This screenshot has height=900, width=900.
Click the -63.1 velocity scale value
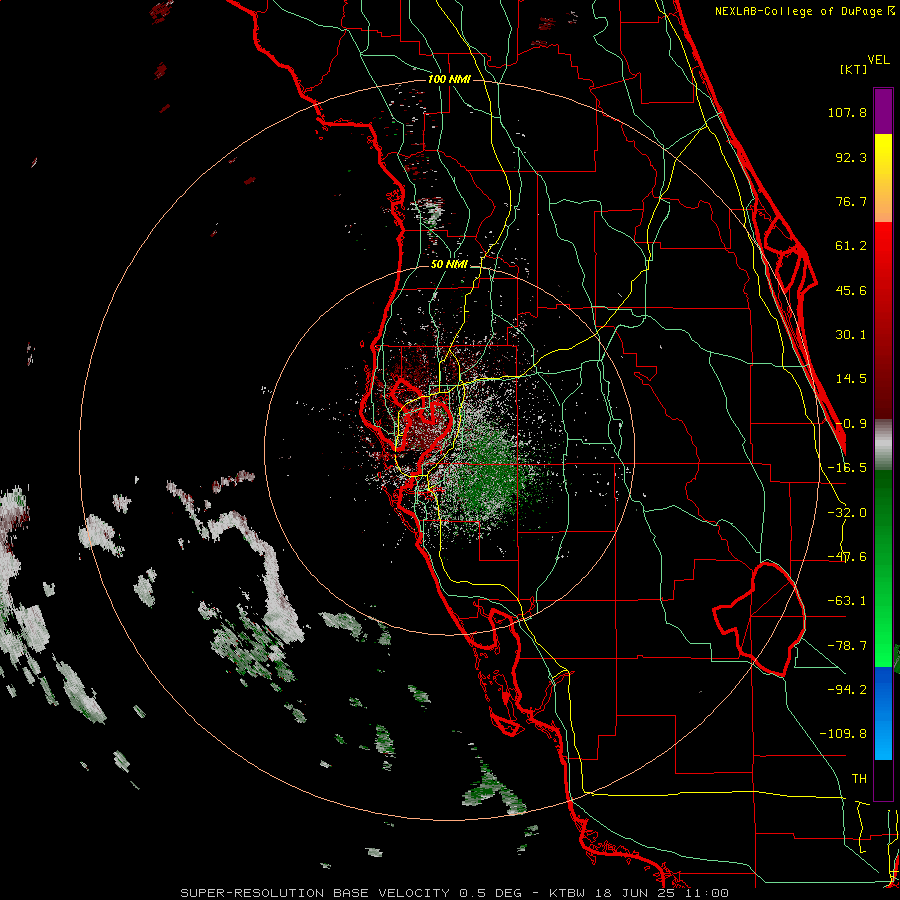click(847, 601)
